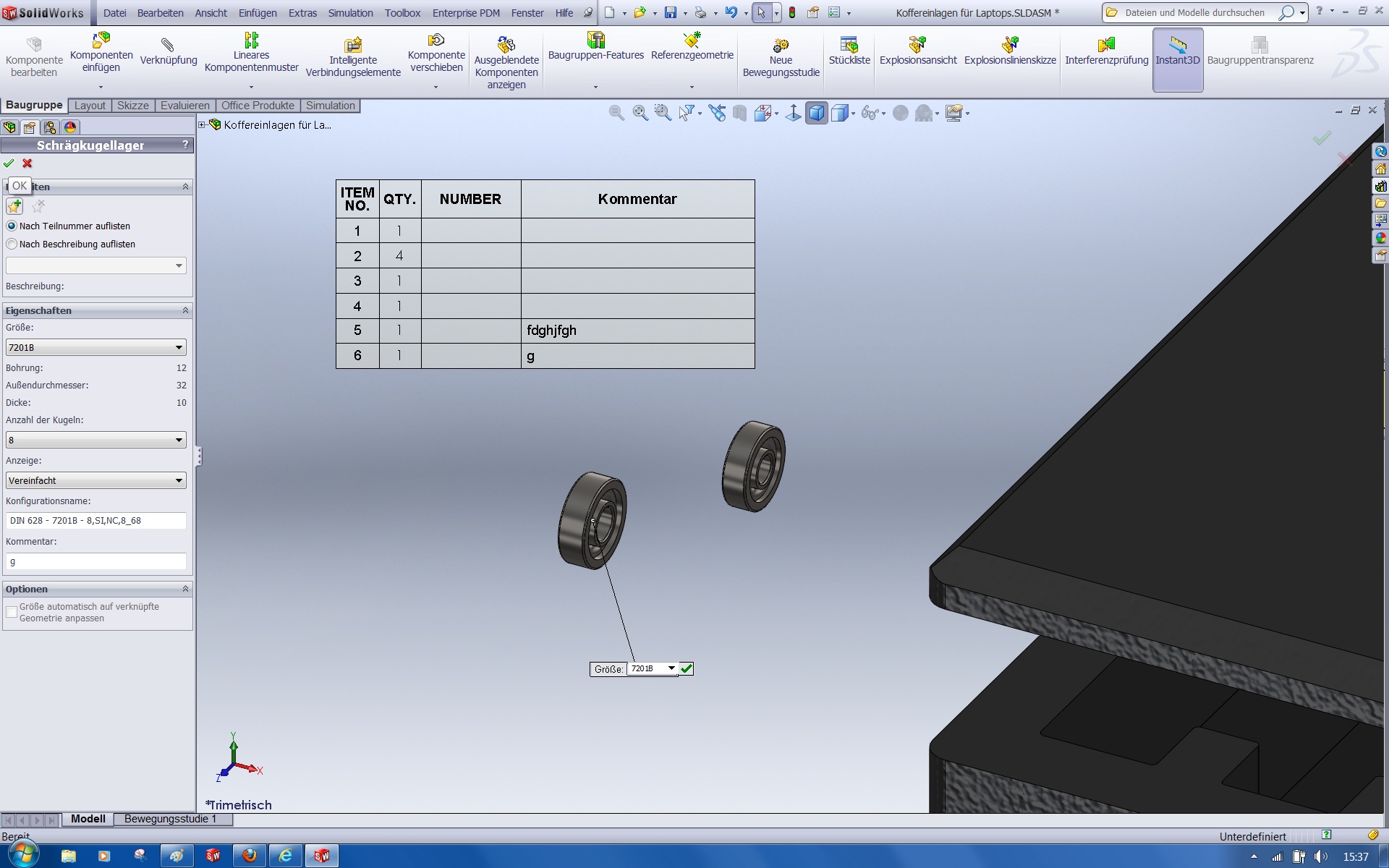Toggle Instant3D button

1177,59
